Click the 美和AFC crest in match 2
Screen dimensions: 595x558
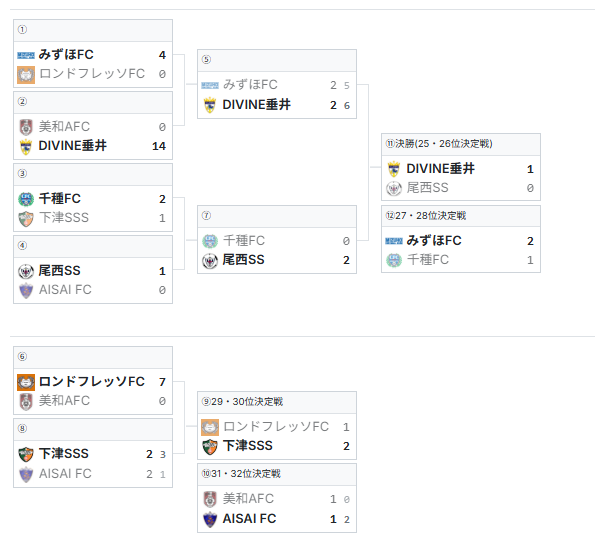(26, 127)
